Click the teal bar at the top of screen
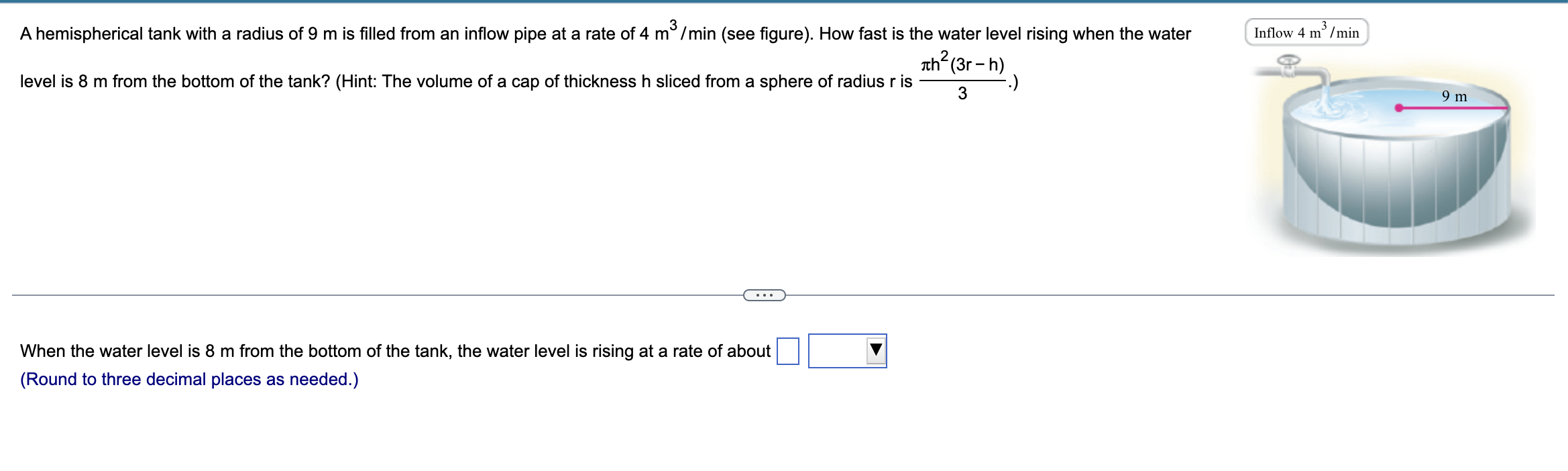The image size is (1568, 471). click(784, 2)
